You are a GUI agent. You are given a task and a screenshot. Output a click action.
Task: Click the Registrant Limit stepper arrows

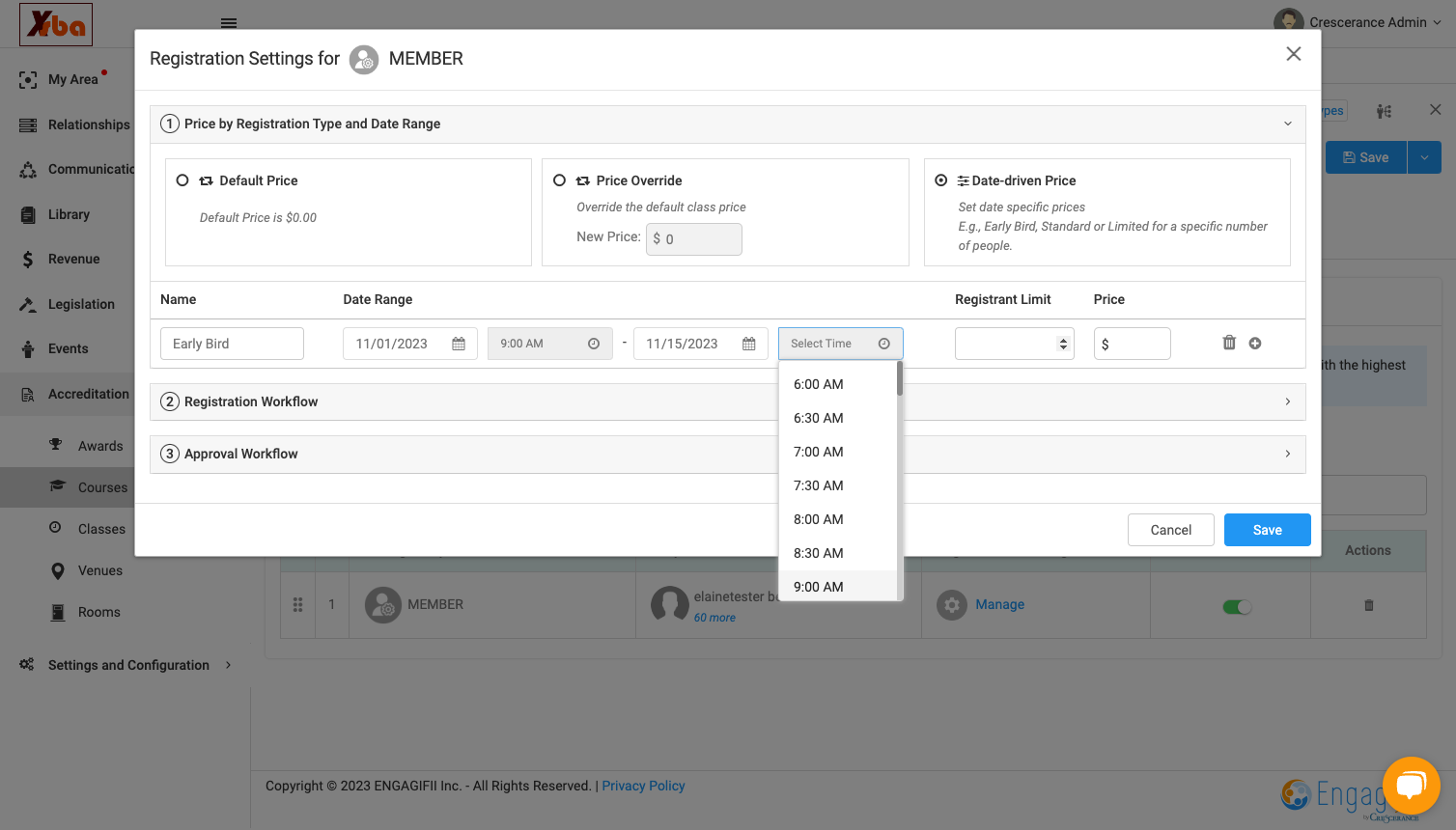coord(1063,344)
